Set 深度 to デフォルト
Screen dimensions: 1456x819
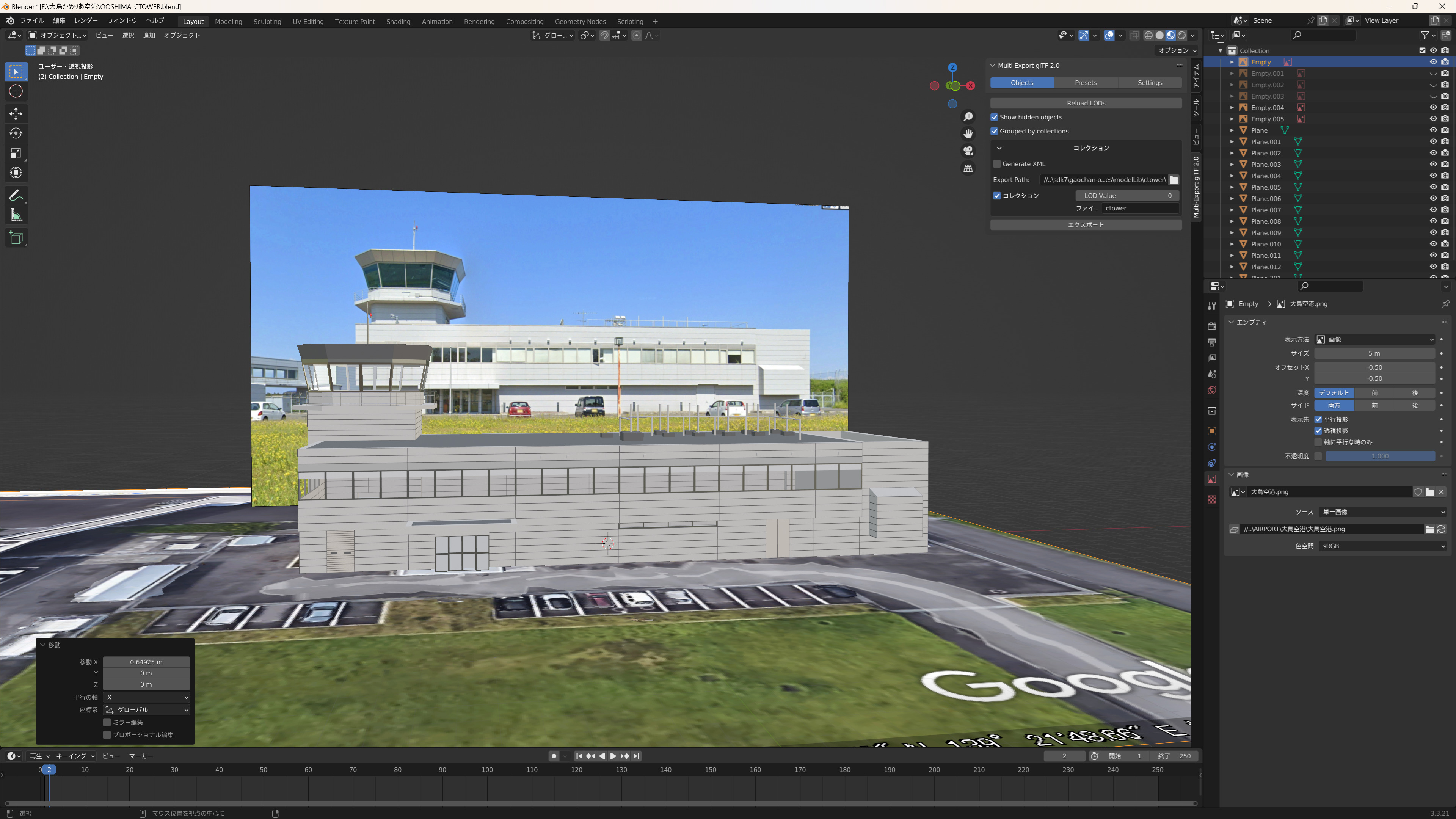pos(1334,393)
